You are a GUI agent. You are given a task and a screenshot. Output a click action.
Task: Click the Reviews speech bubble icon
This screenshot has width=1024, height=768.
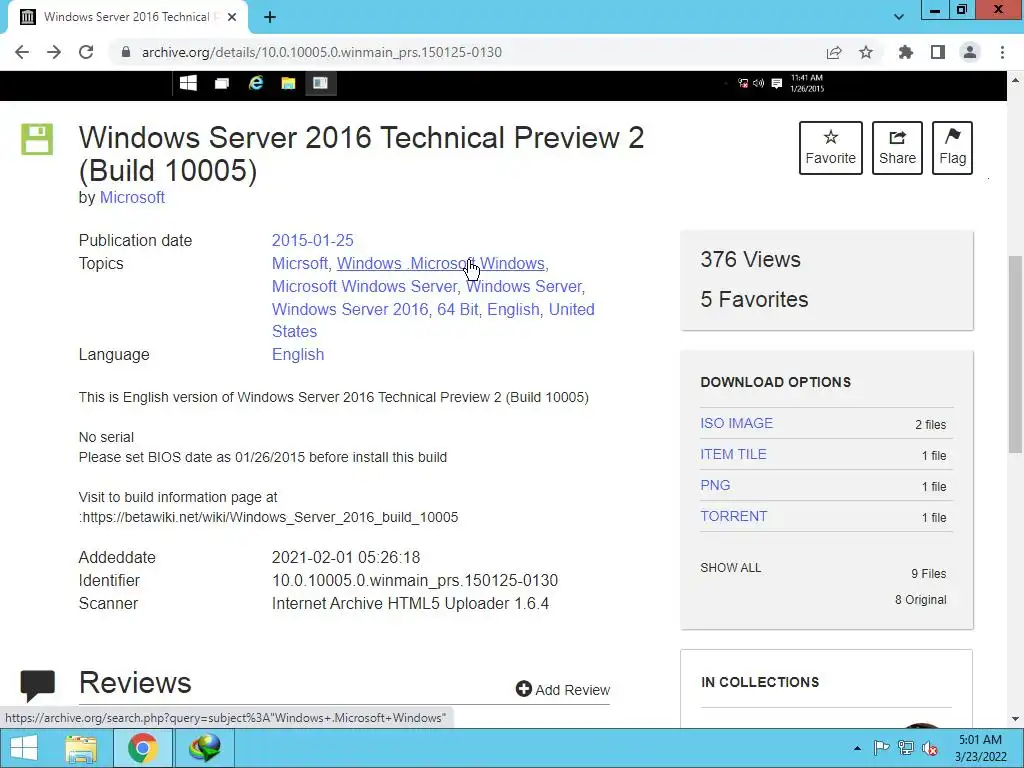click(37, 684)
